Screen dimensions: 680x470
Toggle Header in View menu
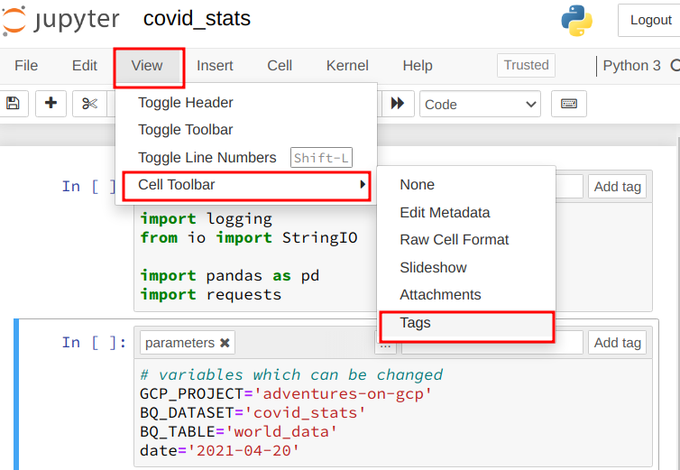[x=186, y=102]
